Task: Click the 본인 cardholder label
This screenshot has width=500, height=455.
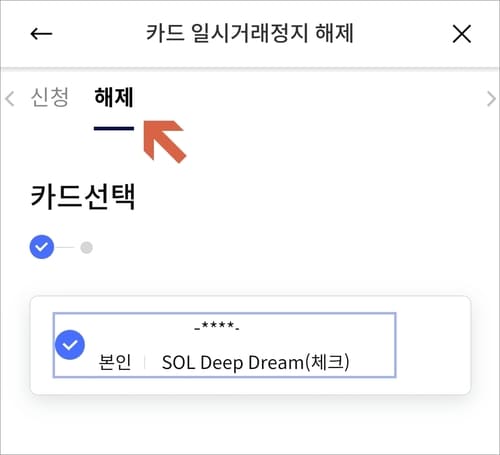Action: (115, 362)
